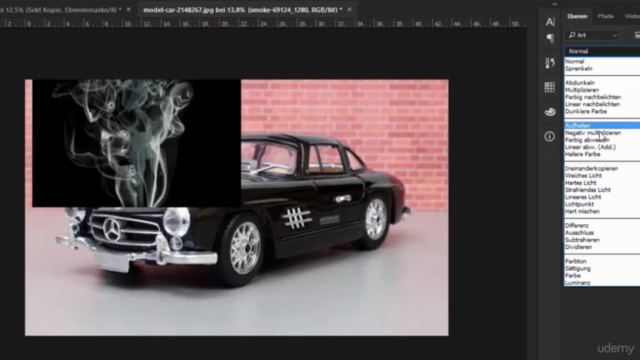
Task: Switch to the Ebenen tab
Action: 577,16
